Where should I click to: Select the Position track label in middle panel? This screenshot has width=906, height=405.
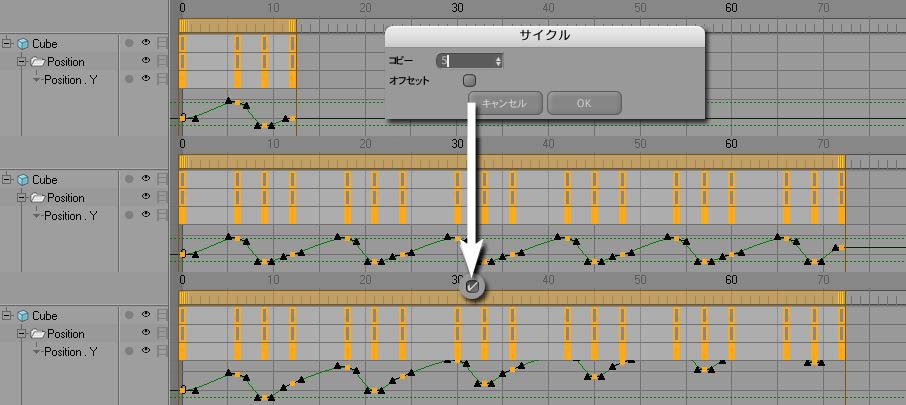tap(66, 198)
